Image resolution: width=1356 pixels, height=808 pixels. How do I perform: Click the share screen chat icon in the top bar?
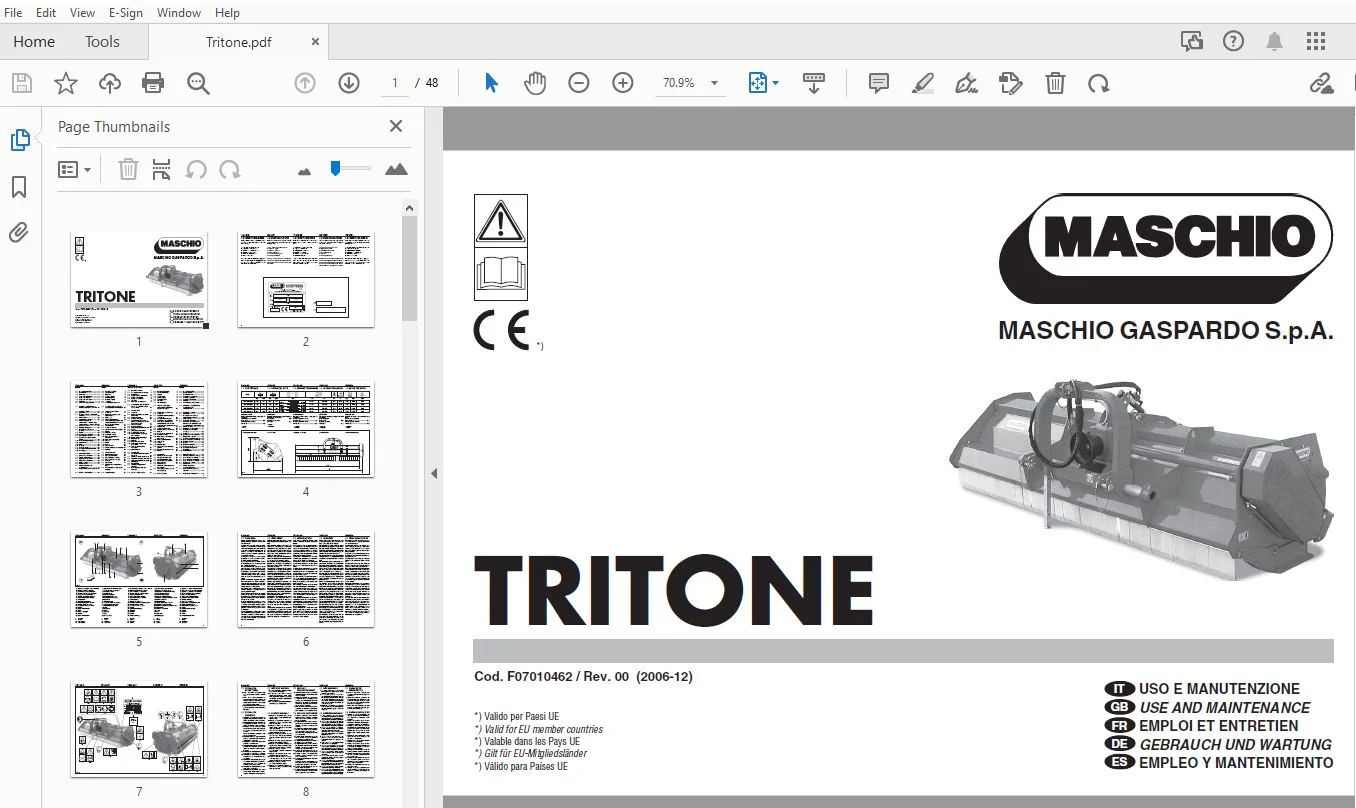1191,41
